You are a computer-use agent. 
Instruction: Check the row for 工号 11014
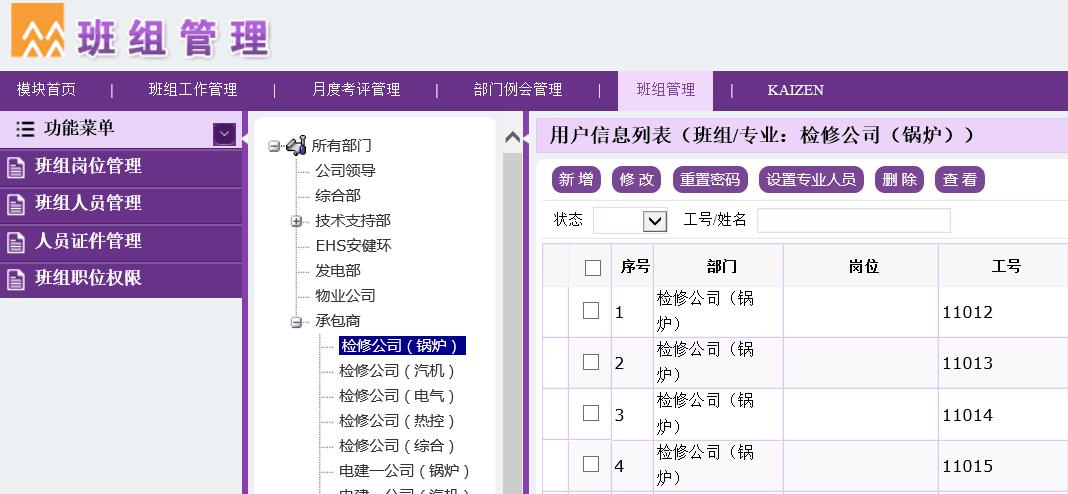591,413
